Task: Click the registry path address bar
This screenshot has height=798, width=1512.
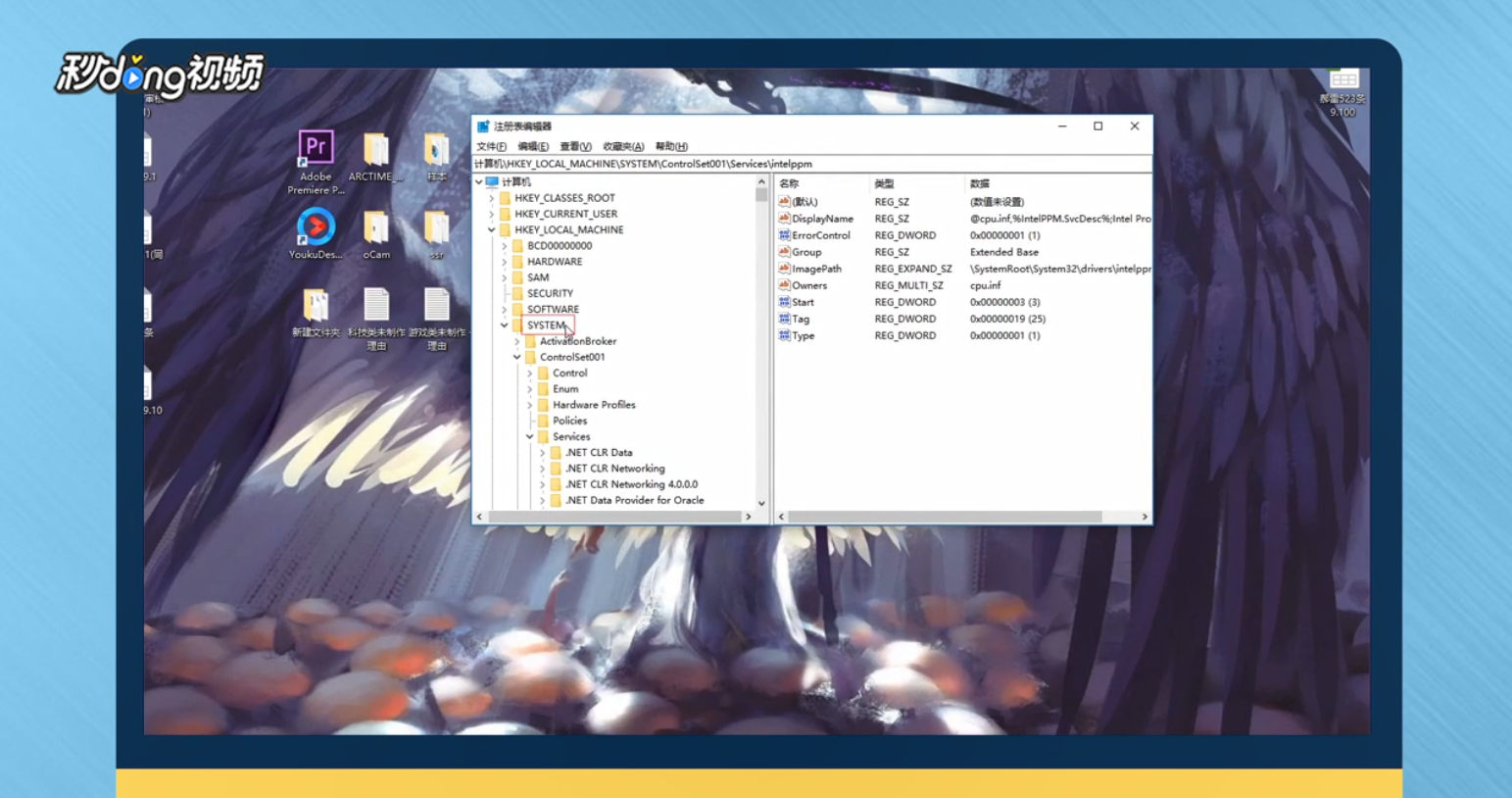Action: point(811,164)
